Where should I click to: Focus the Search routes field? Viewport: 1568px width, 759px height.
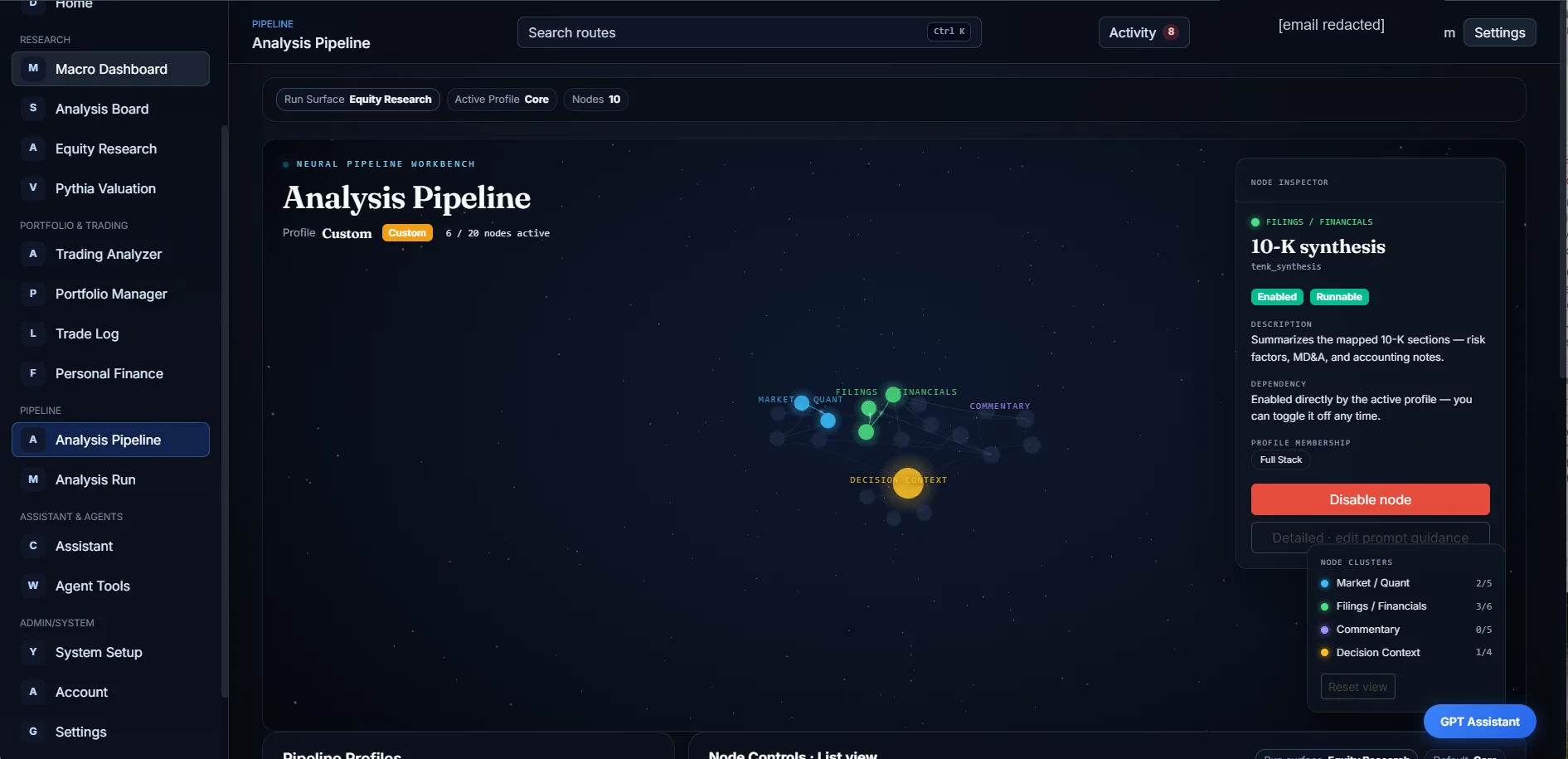[x=749, y=32]
